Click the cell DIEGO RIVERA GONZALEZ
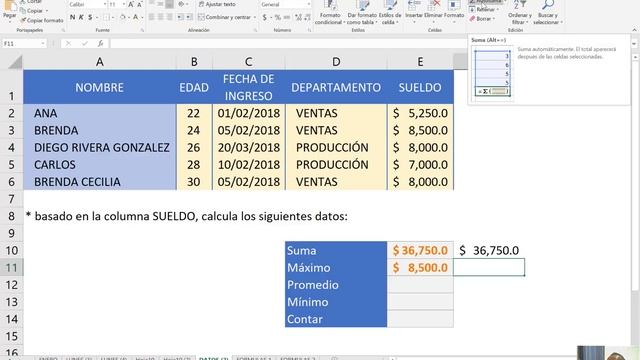This screenshot has height=360, width=640. pyautogui.click(x=100, y=147)
